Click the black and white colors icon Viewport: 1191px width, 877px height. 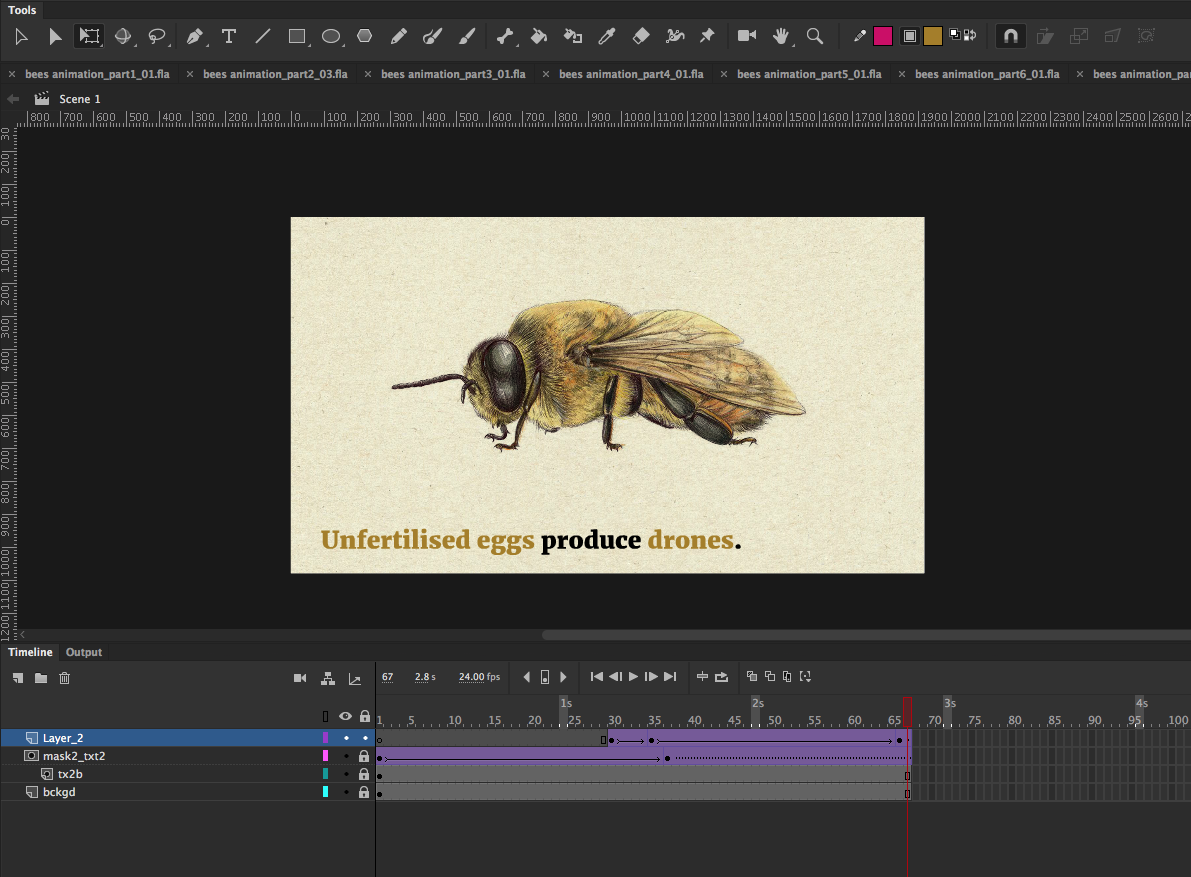(956, 35)
